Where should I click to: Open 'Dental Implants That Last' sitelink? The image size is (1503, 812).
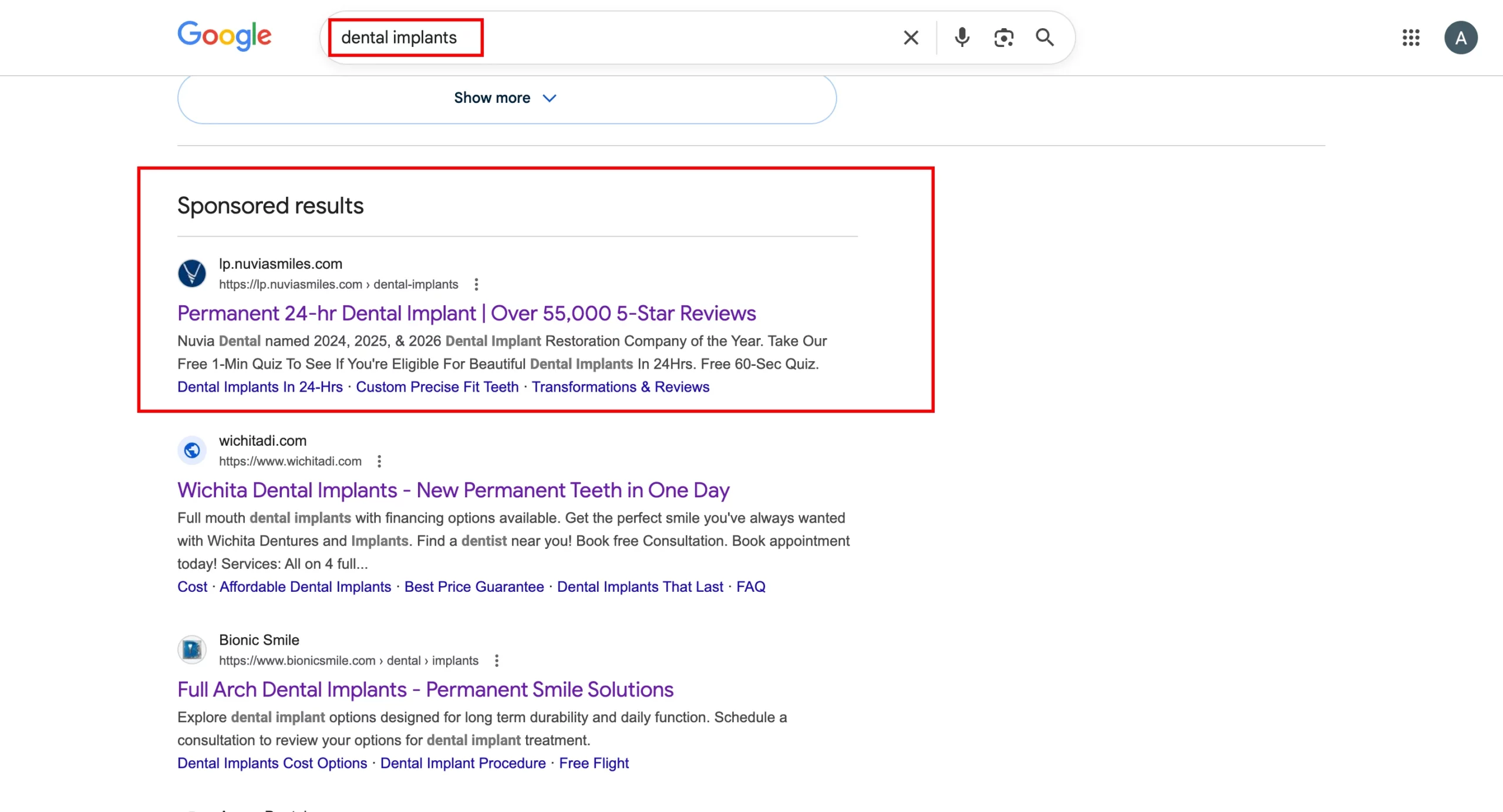click(640, 587)
